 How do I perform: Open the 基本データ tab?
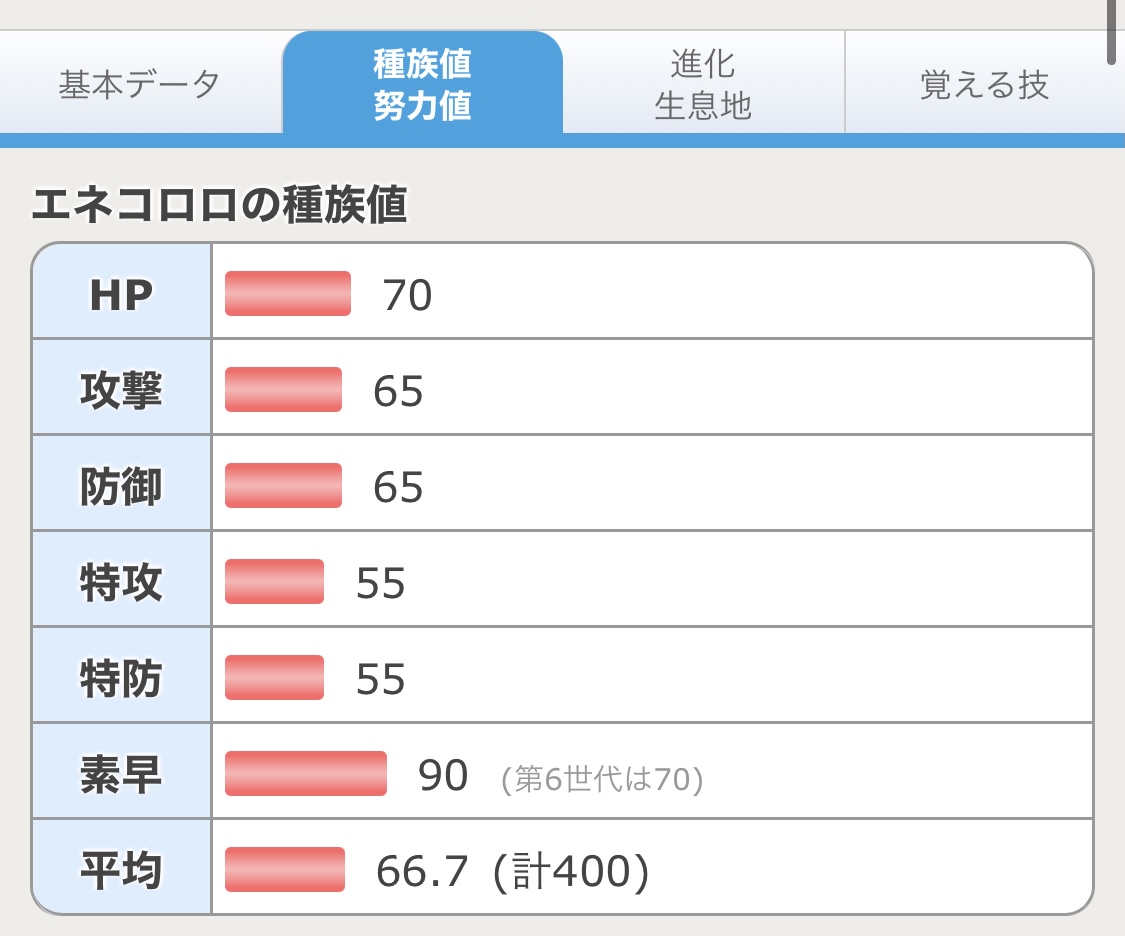[x=139, y=84]
